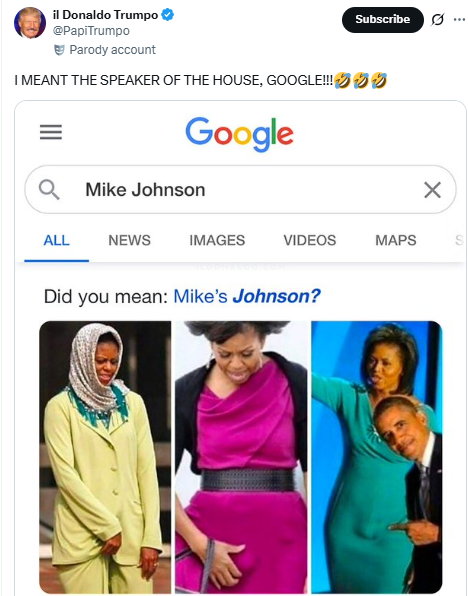Image resolution: width=468 pixels, height=596 pixels.
Task: Click the search magnifier icon
Action: click(49, 190)
